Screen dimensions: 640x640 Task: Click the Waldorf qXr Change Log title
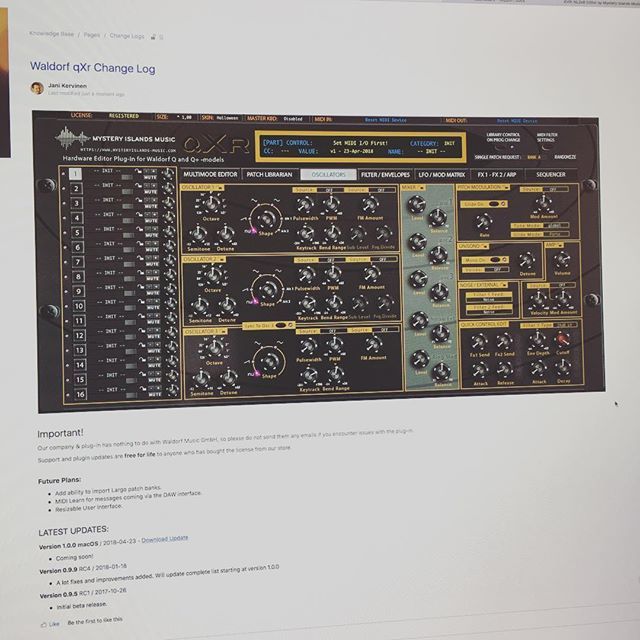(x=93, y=67)
